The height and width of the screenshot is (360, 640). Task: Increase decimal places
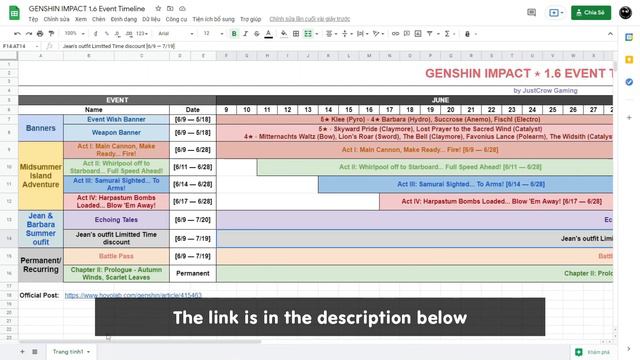point(129,33)
